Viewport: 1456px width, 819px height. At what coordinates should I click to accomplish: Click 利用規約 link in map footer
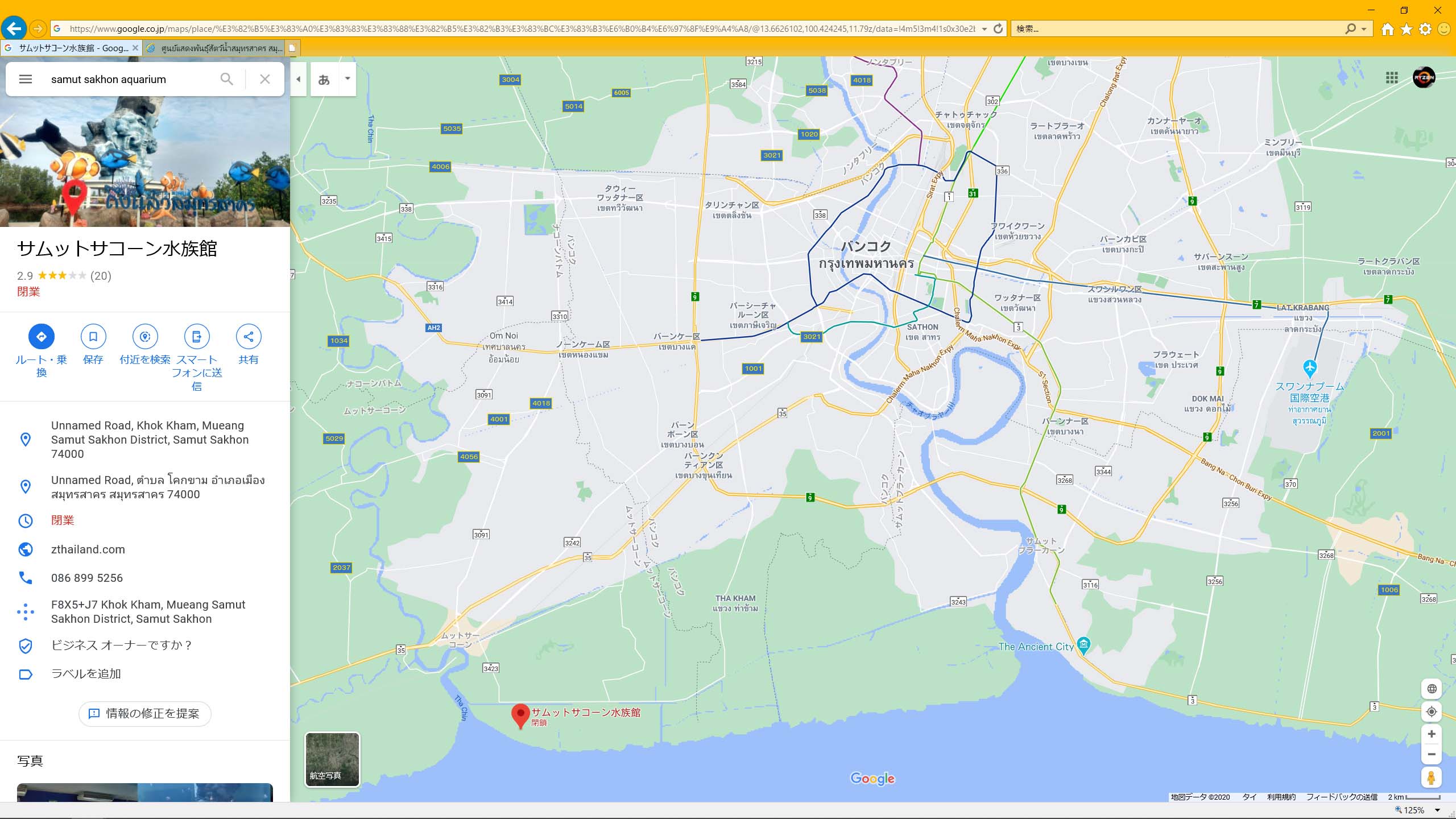click(x=1281, y=797)
